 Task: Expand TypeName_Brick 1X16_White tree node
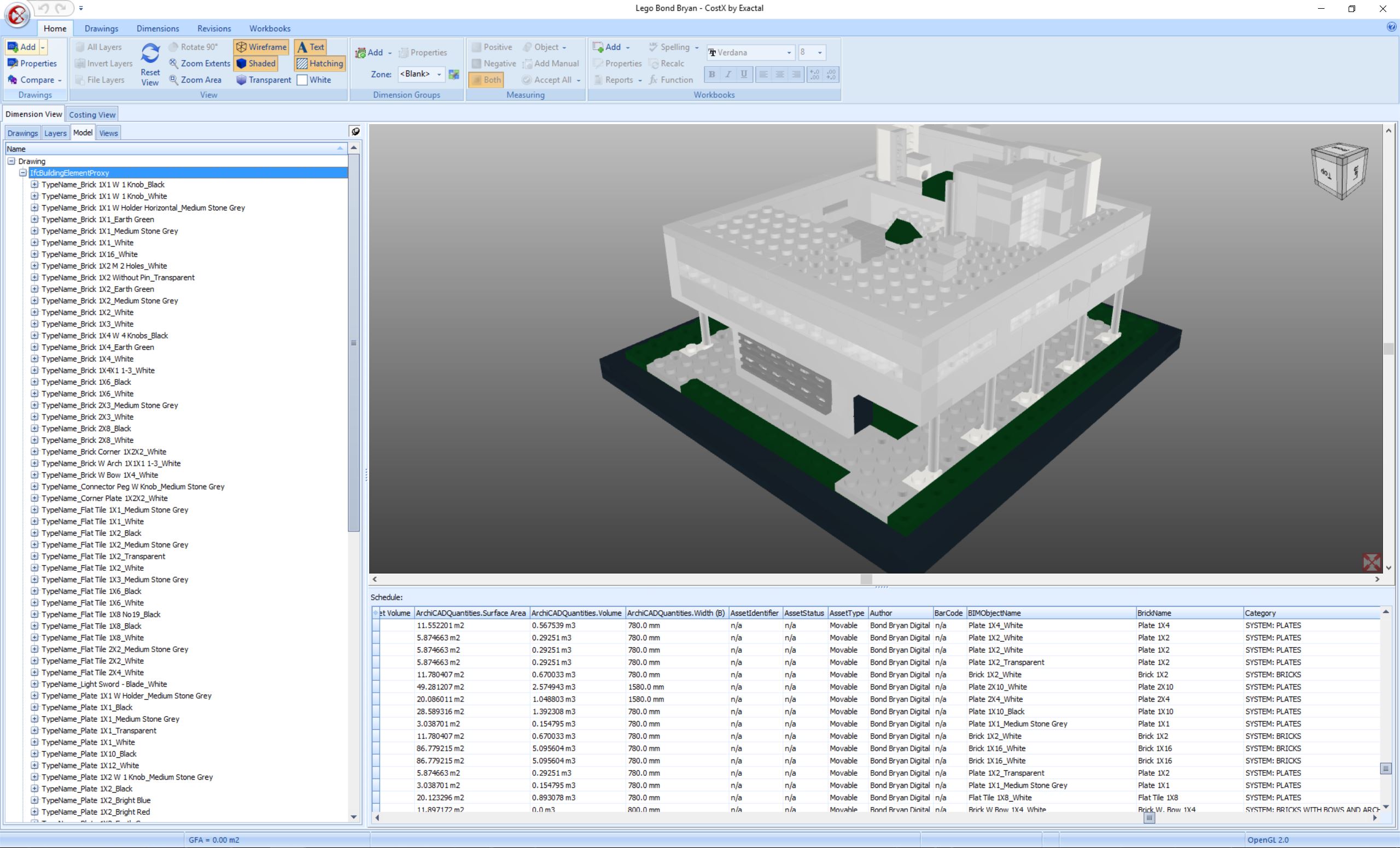click(34, 254)
